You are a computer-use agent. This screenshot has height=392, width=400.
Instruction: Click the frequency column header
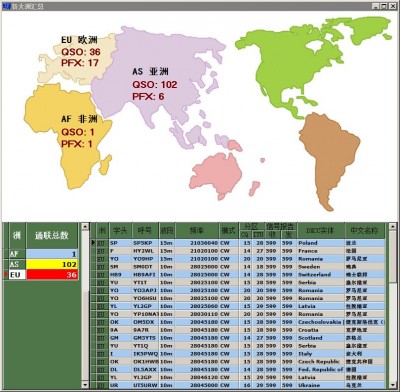point(197,230)
